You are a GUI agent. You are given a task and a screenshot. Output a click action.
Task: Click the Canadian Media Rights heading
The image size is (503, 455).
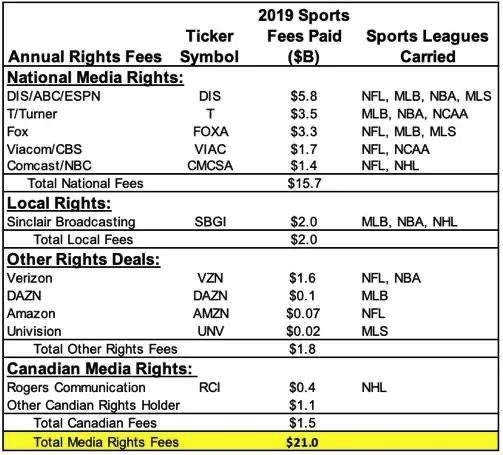(x=100, y=369)
